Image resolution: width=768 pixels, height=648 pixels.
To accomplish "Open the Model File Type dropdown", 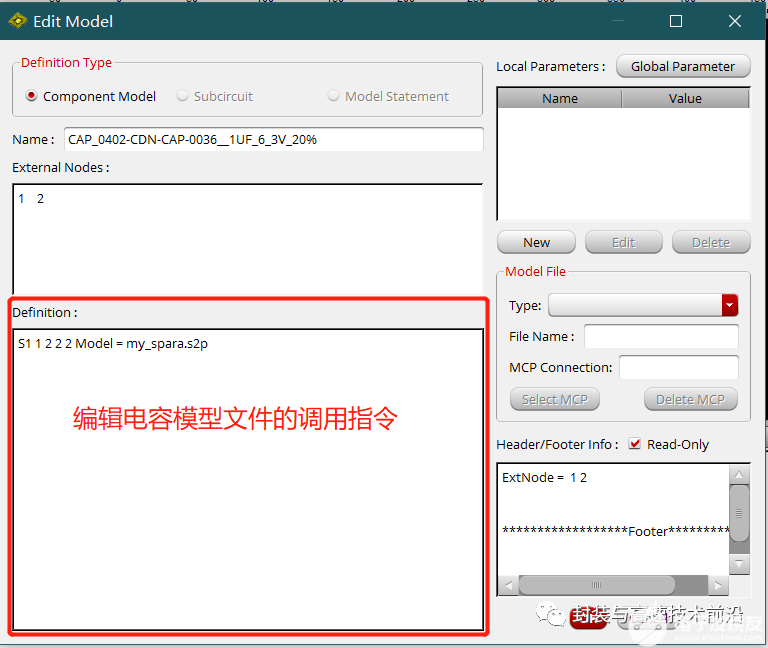I will click(729, 305).
